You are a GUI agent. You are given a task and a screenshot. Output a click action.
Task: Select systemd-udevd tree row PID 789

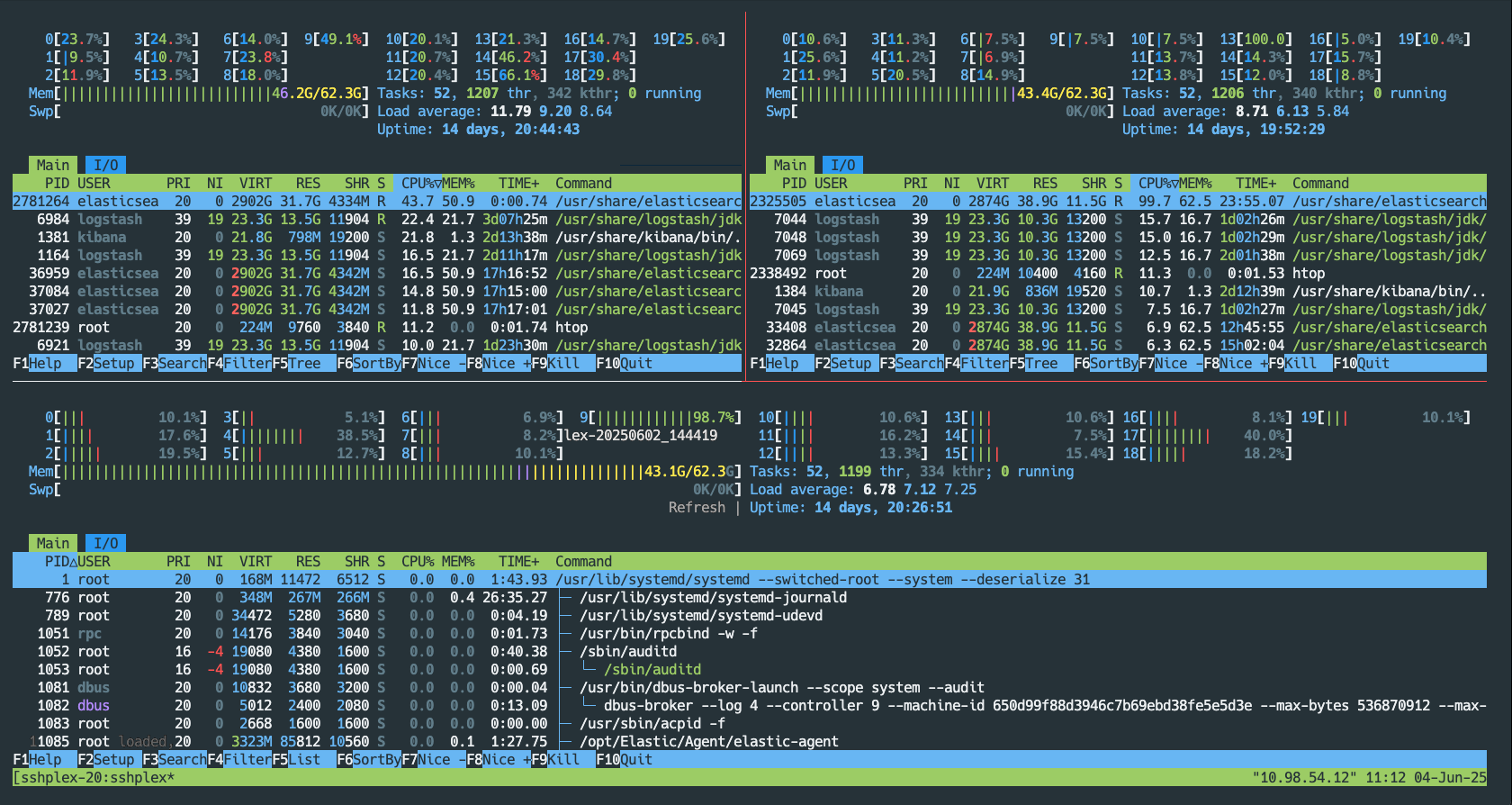point(750,615)
